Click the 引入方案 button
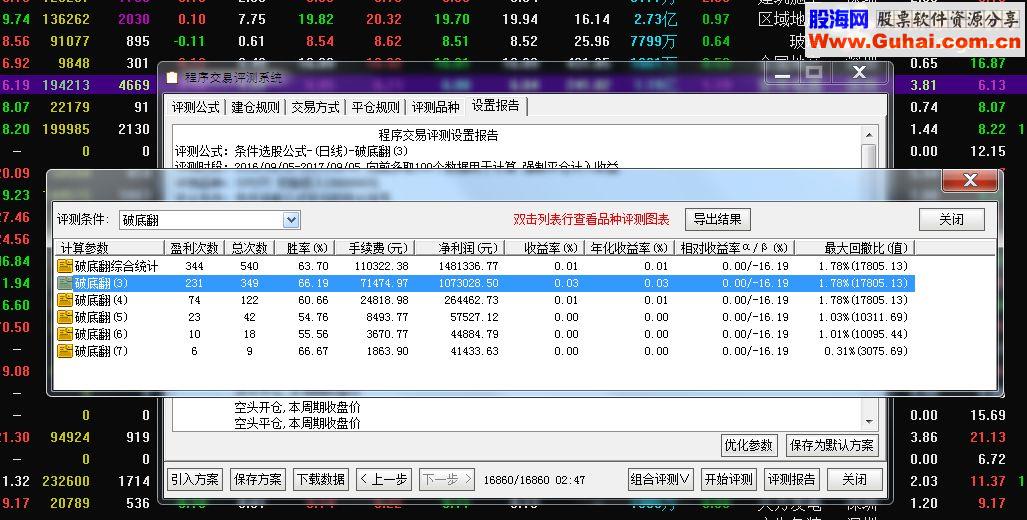This screenshot has height=520, width=1027. pyautogui.click(x=195, y=479)
